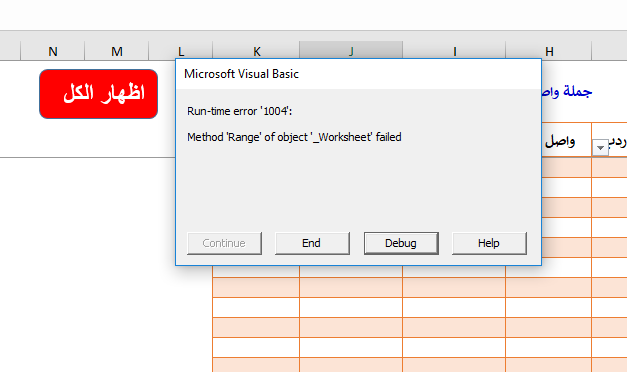Select column H header
The height and width of the screenshot is (372, 627).
pos(549,51)
